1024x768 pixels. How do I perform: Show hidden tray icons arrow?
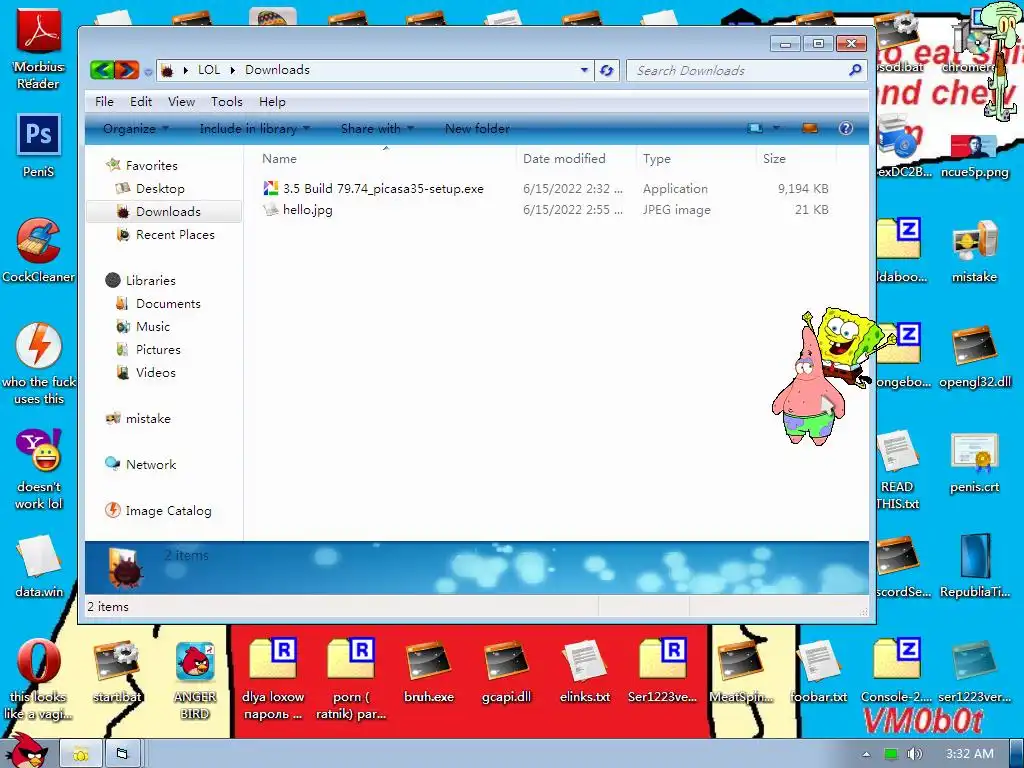pos(866,754)
